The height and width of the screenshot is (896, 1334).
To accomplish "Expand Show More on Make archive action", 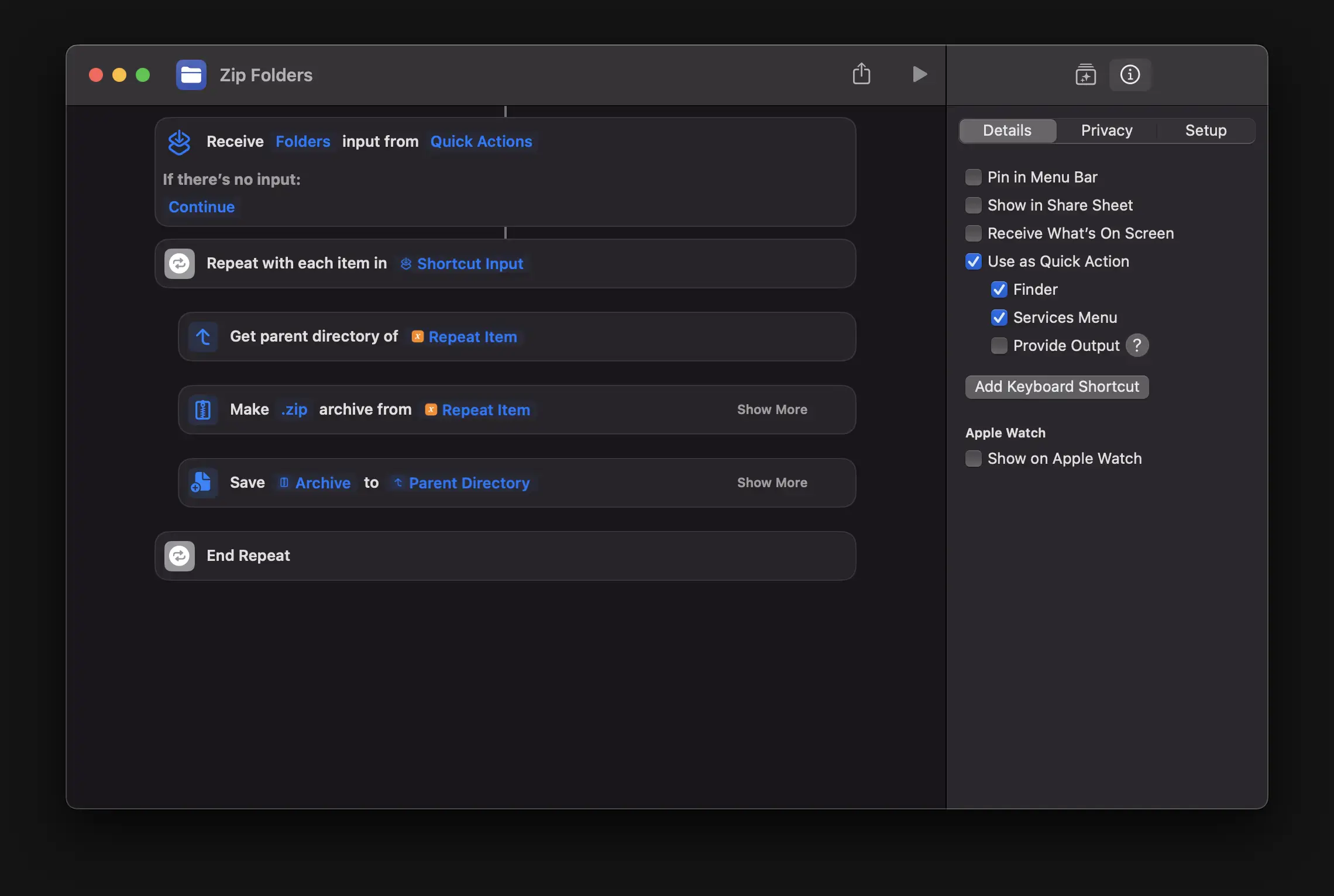I will point(772,410).
